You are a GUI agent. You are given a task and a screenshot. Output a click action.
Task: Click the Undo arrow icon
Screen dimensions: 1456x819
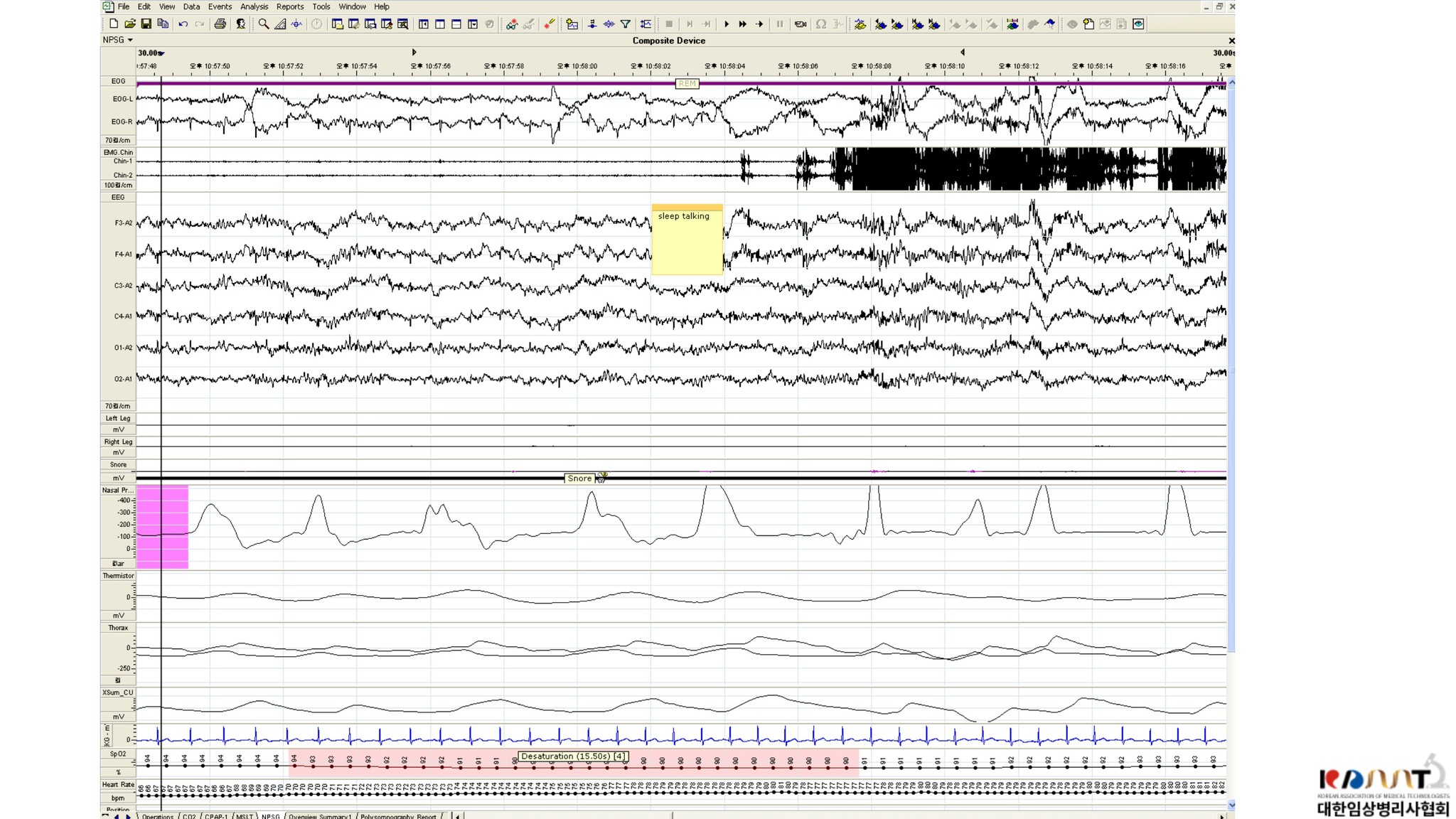click(183, 24)
